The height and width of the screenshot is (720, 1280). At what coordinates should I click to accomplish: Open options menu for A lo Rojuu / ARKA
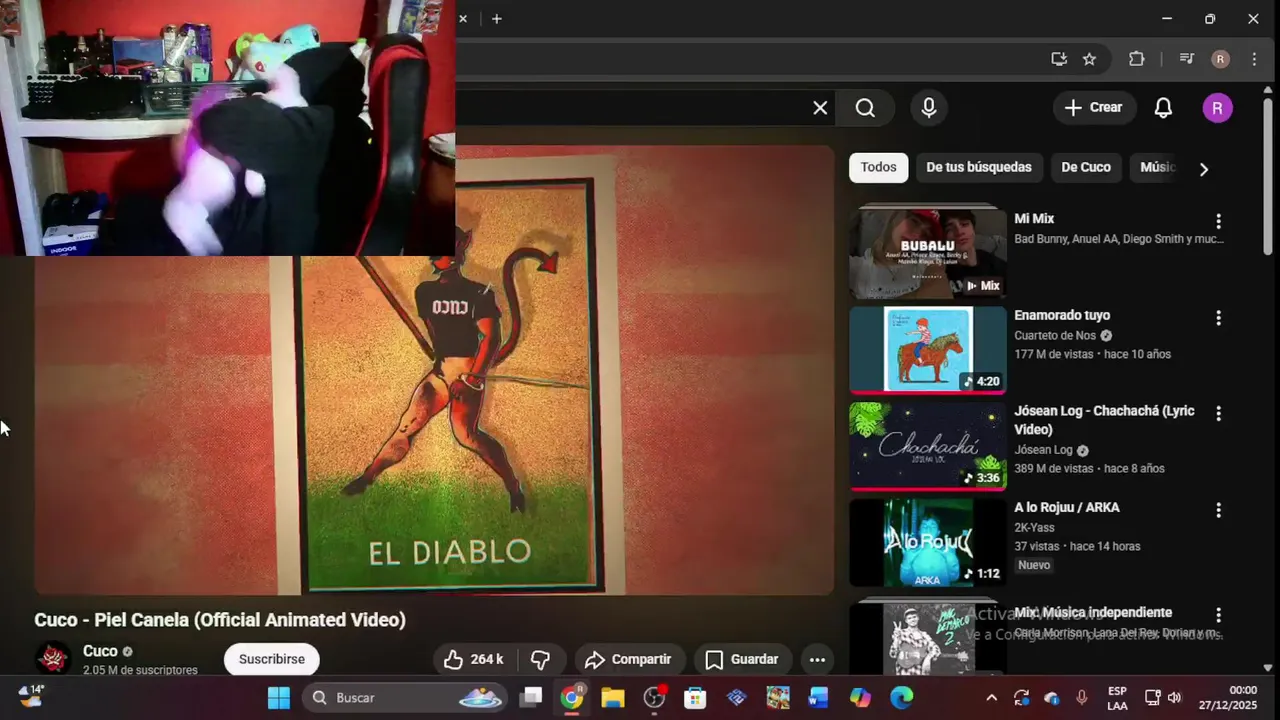click(x=1218, y=510)
